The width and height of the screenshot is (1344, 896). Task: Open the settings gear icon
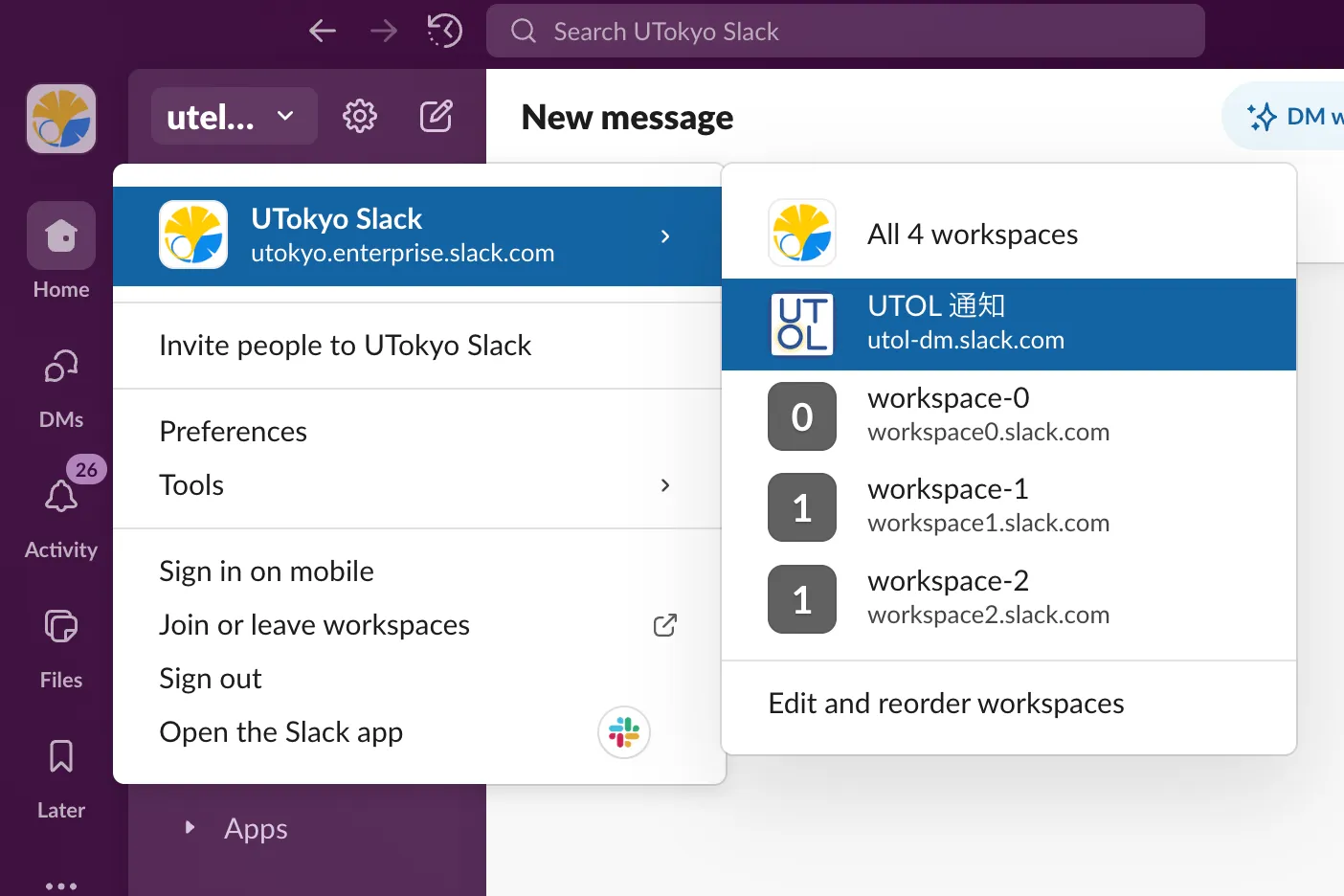coord(360,117)
